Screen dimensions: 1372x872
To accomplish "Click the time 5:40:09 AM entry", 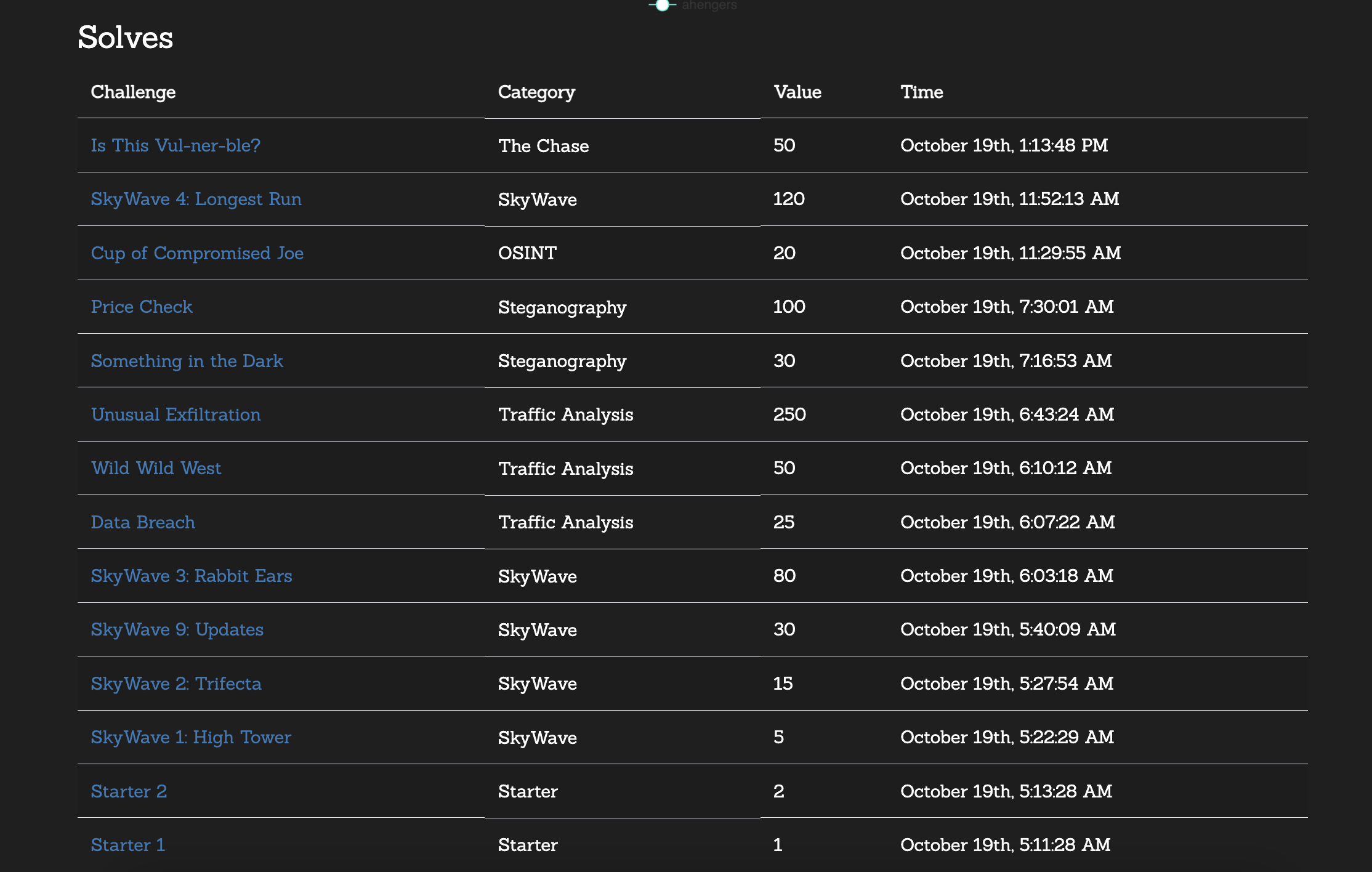I will click(1008, 629).
